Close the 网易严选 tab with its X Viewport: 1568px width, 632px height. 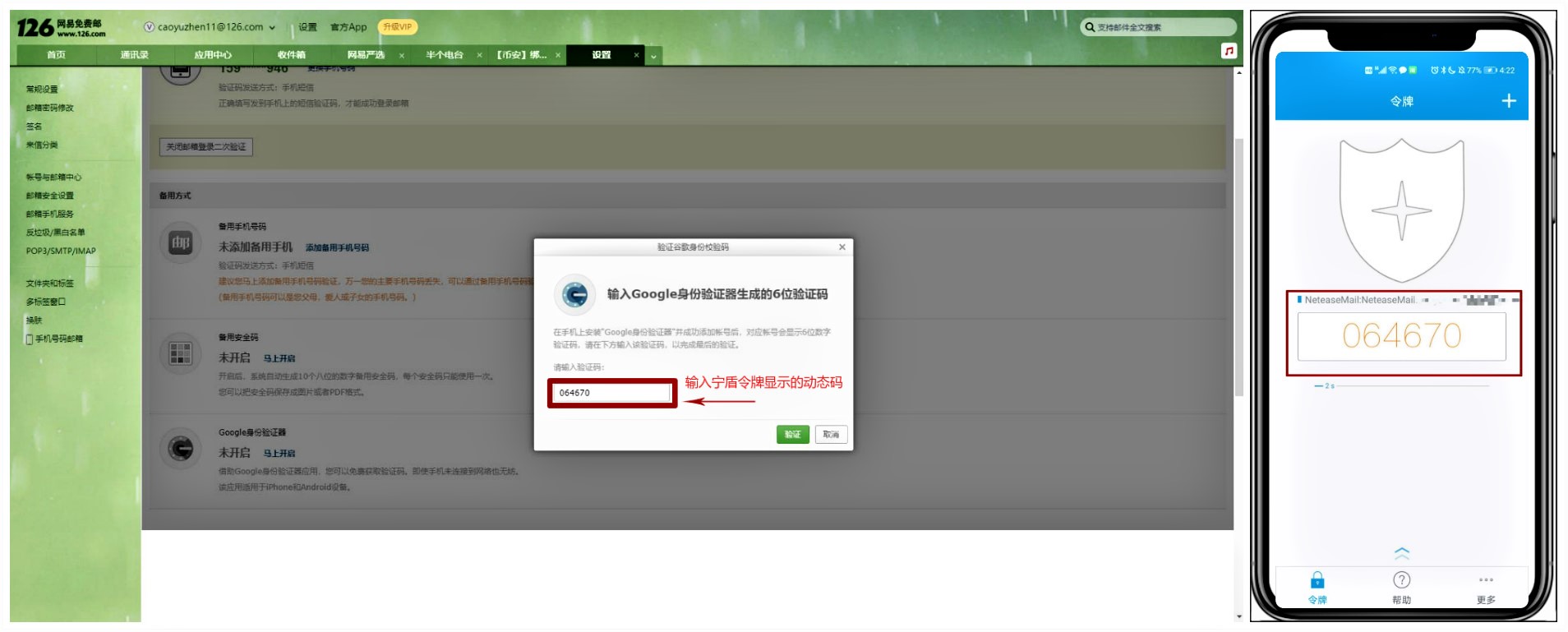click(x=402, y=55)
